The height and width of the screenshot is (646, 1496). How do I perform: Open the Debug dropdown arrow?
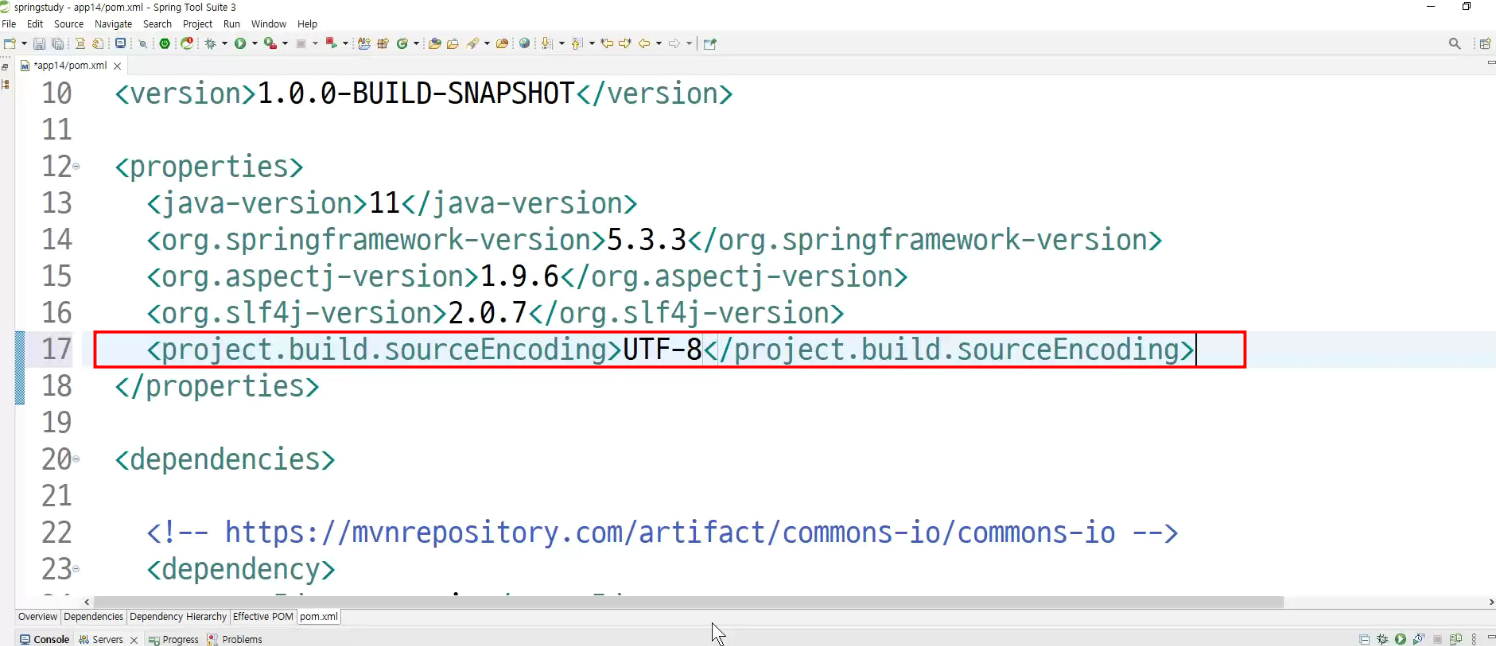tap(224, 44)
